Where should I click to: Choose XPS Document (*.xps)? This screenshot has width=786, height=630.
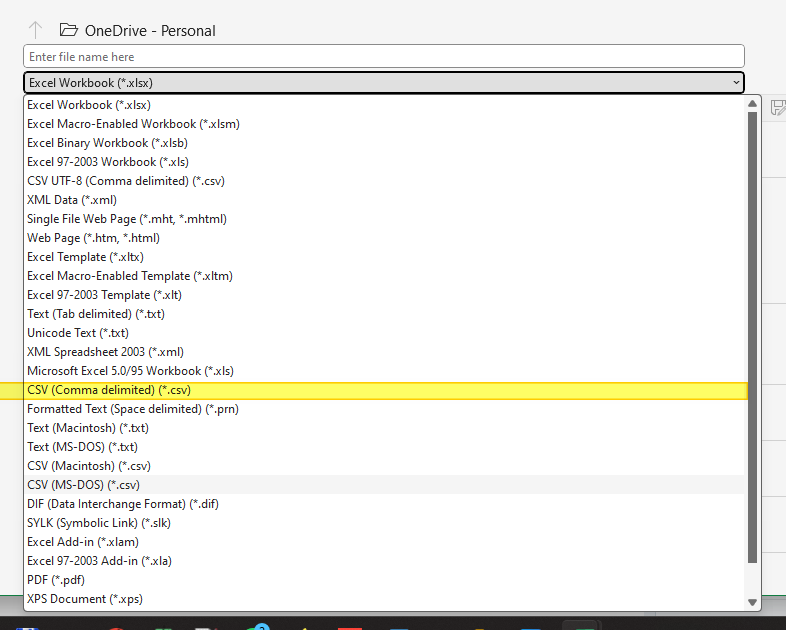click(385, 599)
